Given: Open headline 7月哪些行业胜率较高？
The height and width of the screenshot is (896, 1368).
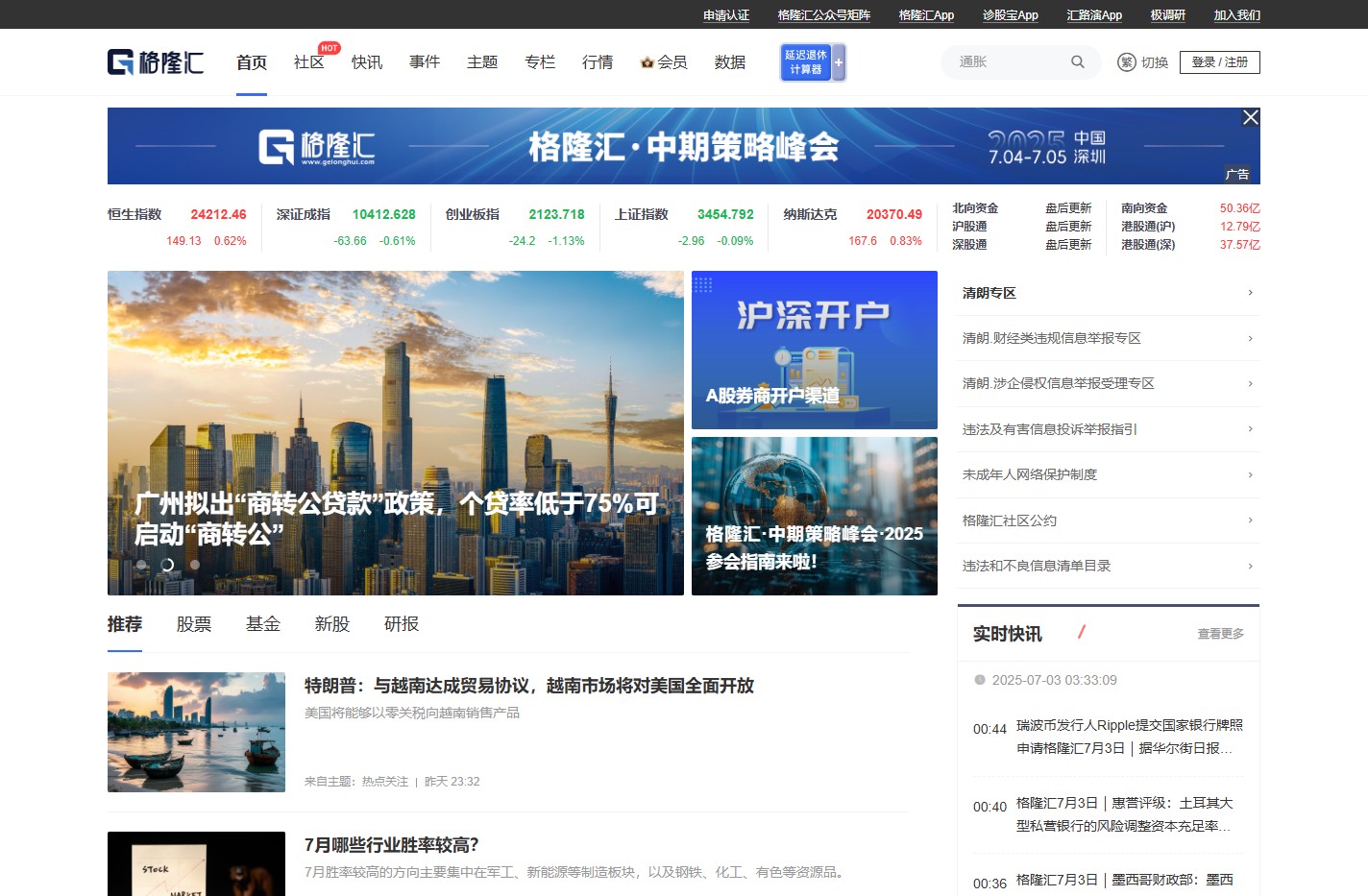Looking at the screenshot, I should tap(392, 845).
